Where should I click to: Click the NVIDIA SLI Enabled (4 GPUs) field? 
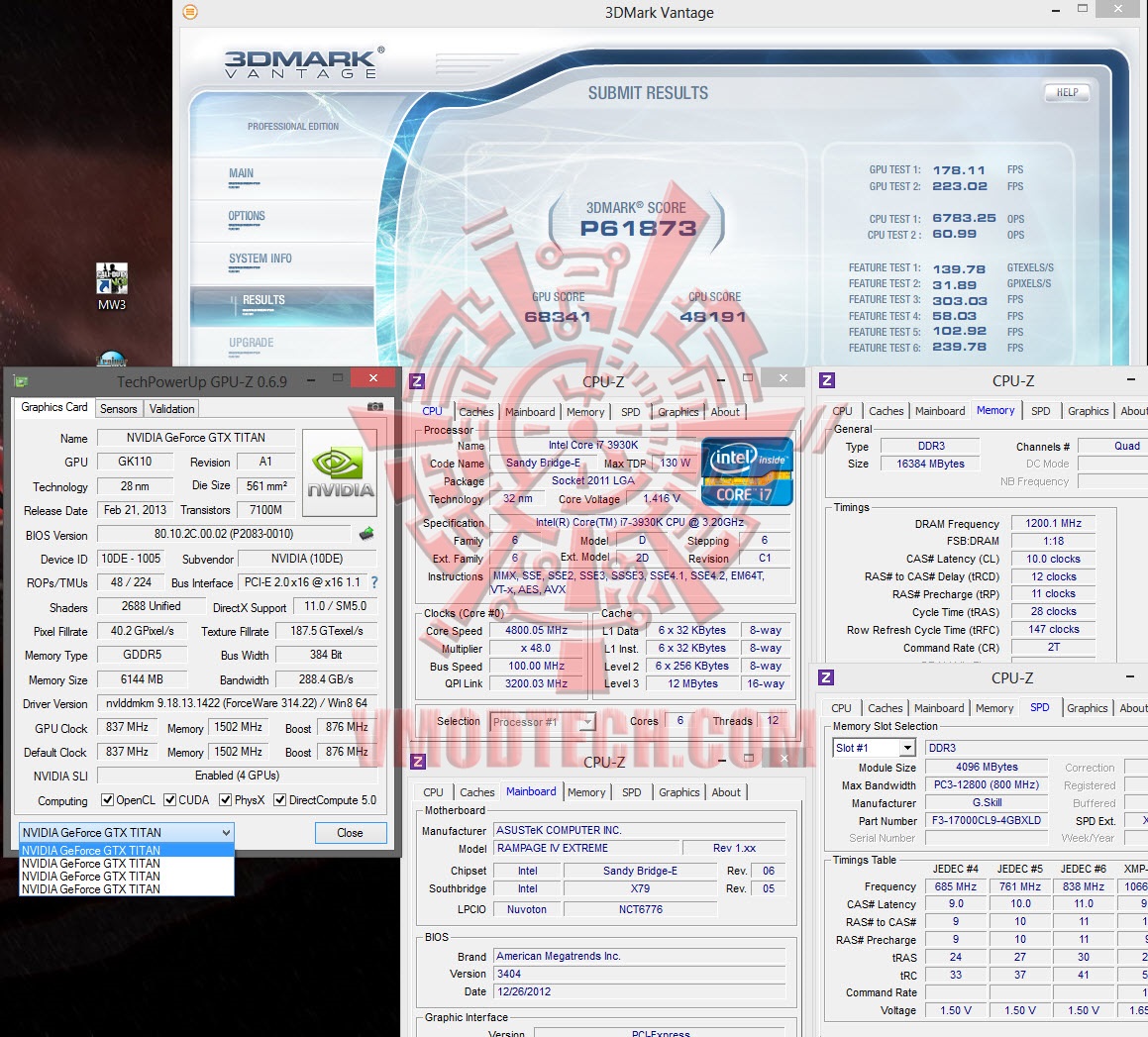click(x=237, y=776)
